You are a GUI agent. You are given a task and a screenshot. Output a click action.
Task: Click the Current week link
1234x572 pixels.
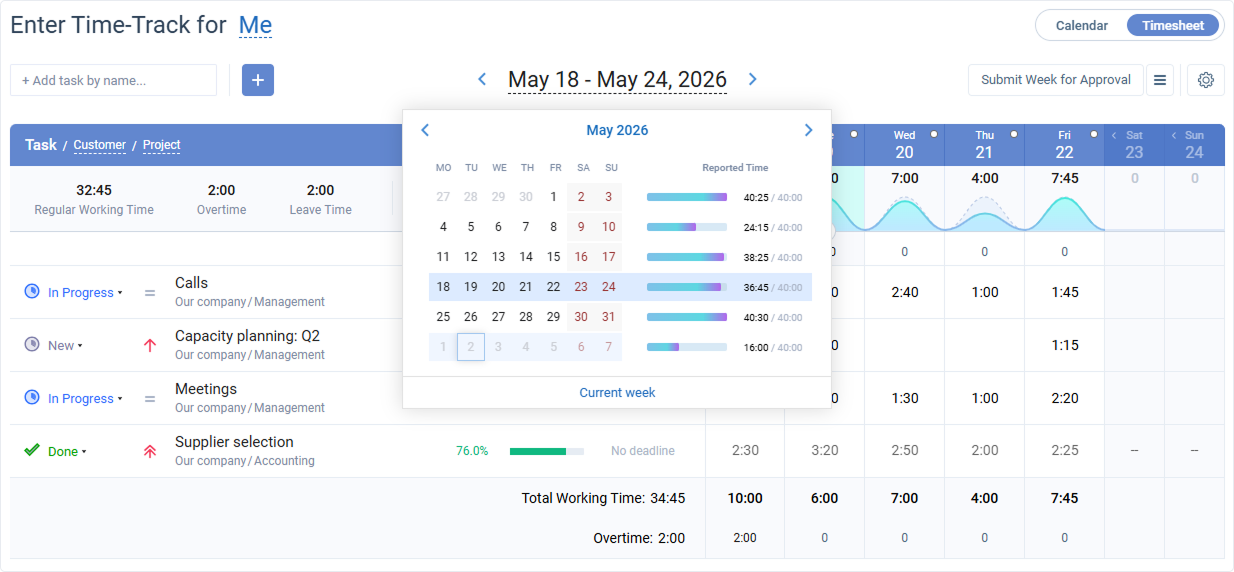click(617, 393)
